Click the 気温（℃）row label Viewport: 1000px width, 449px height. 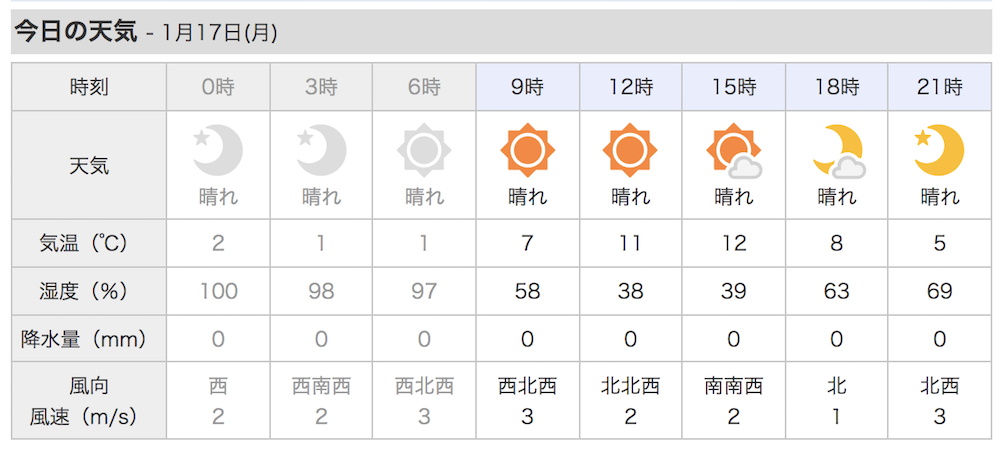[89, 243]
